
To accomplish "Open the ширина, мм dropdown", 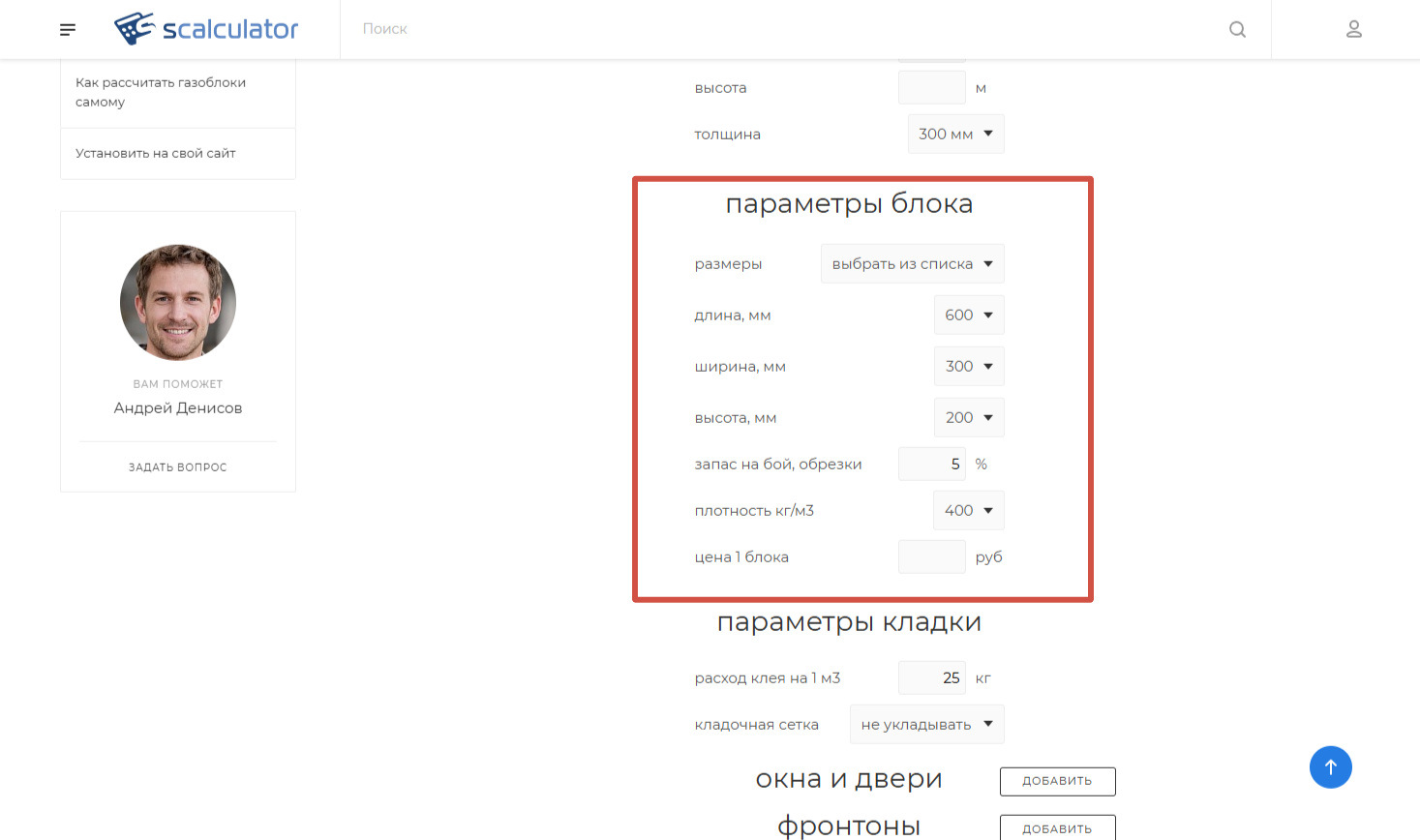I will pos(968,366).
